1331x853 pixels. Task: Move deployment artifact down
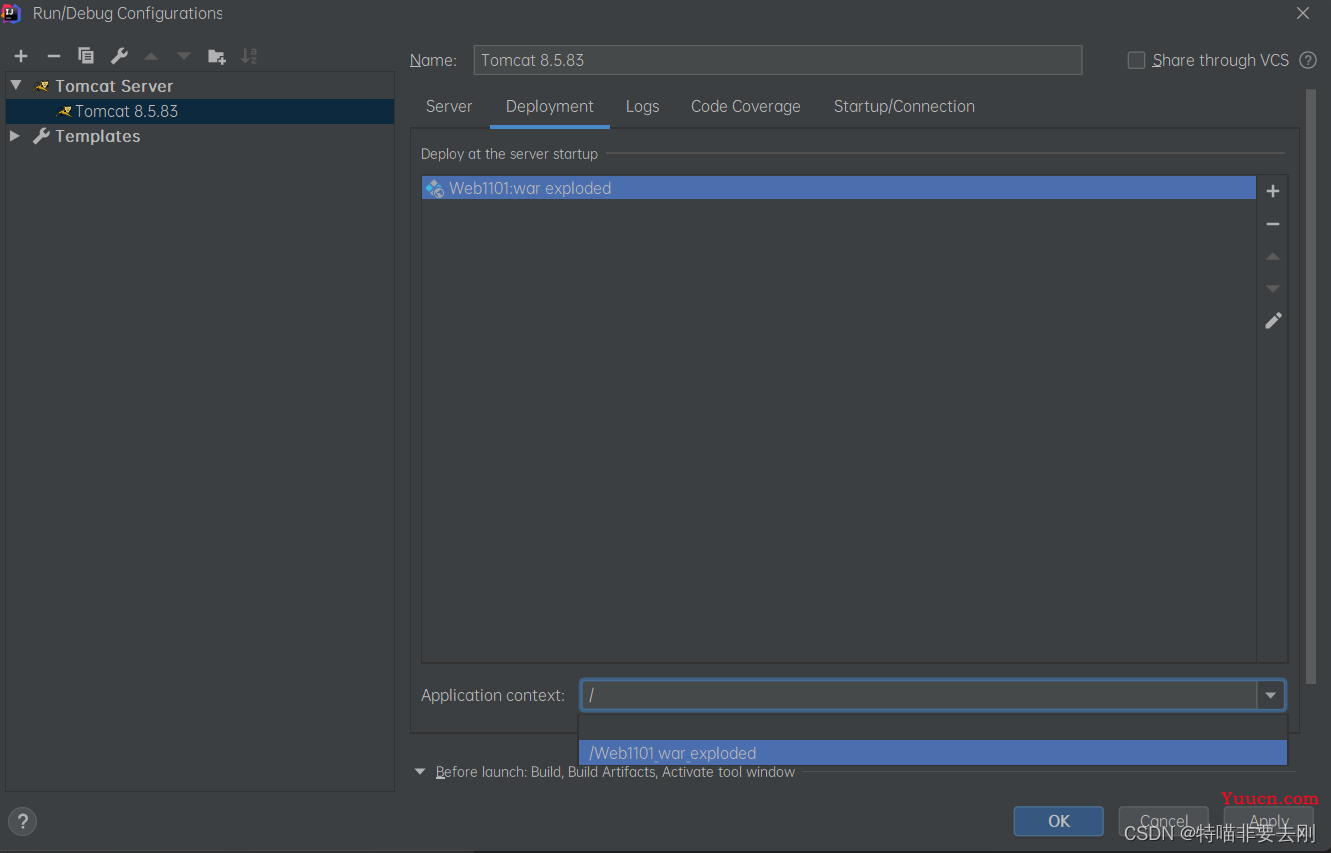tap(1273, 289)
